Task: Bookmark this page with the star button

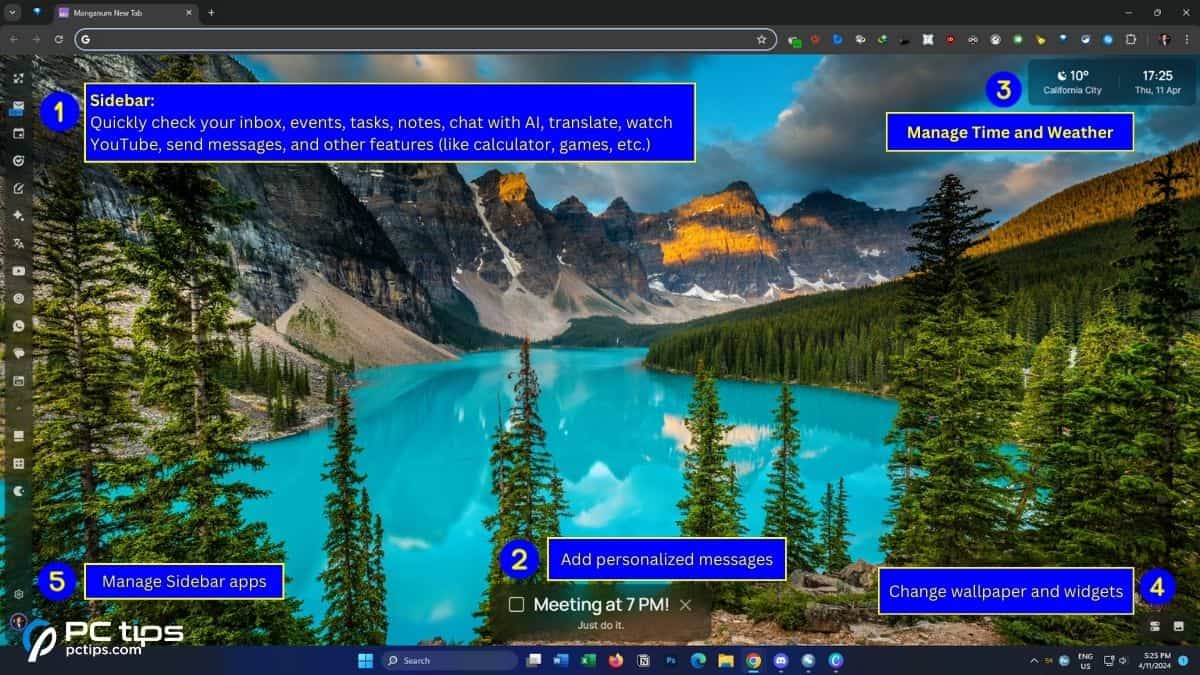Action: tap(760, 39)
